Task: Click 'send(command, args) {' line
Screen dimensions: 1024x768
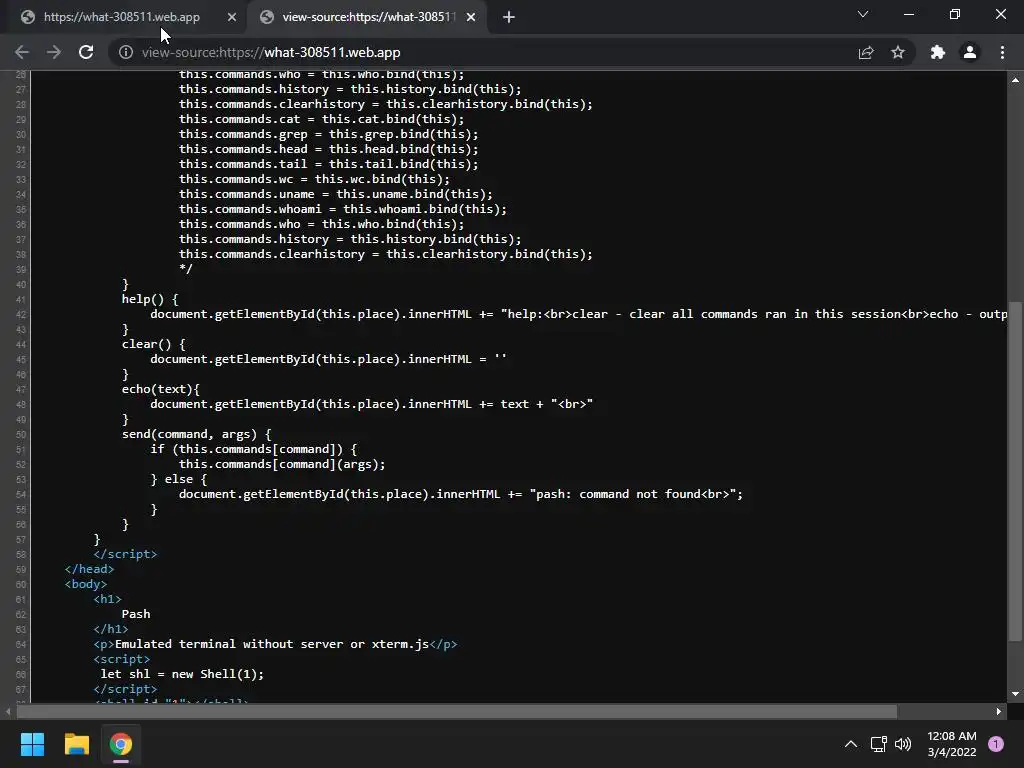Action: click(197, 434)
